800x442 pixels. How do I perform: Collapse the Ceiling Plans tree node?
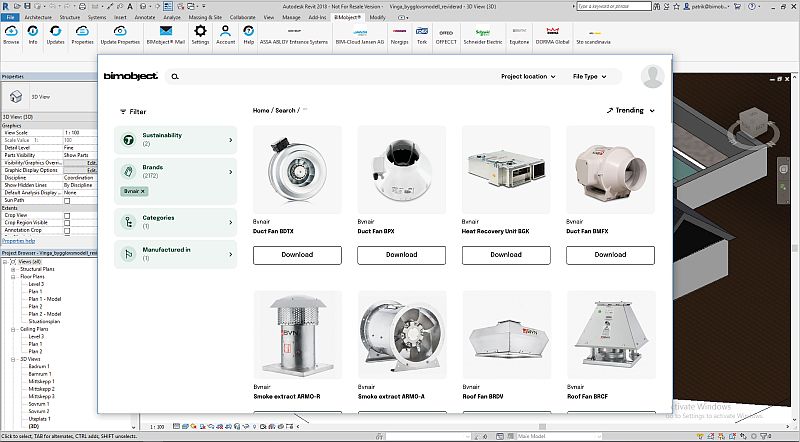pos(13,329)
